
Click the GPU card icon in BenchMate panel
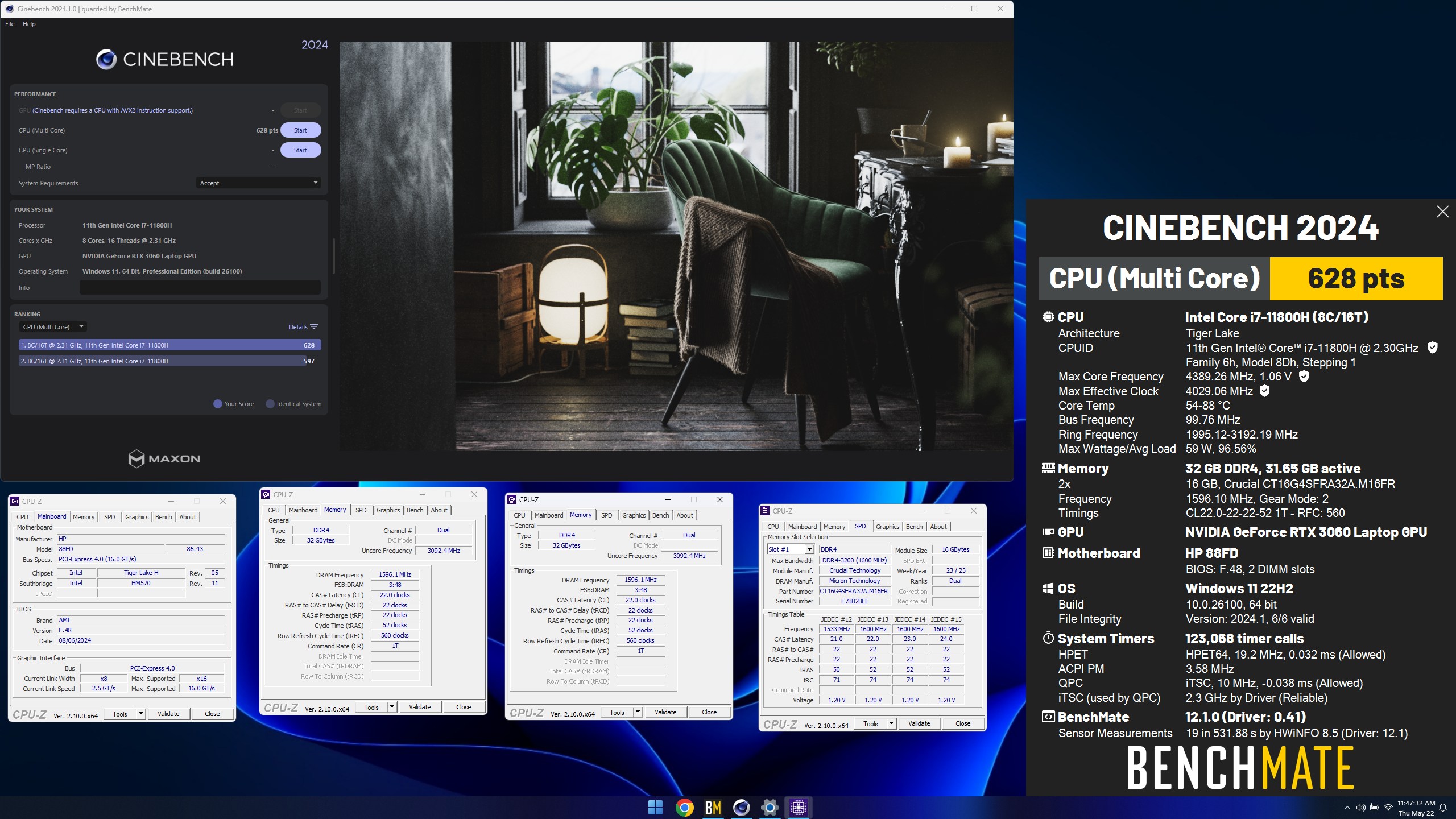click(x=1048, y=532)
